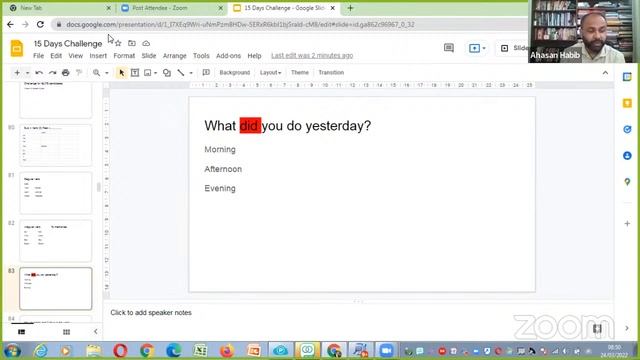
Task: Open the Help menu
Action: point(254,56)
